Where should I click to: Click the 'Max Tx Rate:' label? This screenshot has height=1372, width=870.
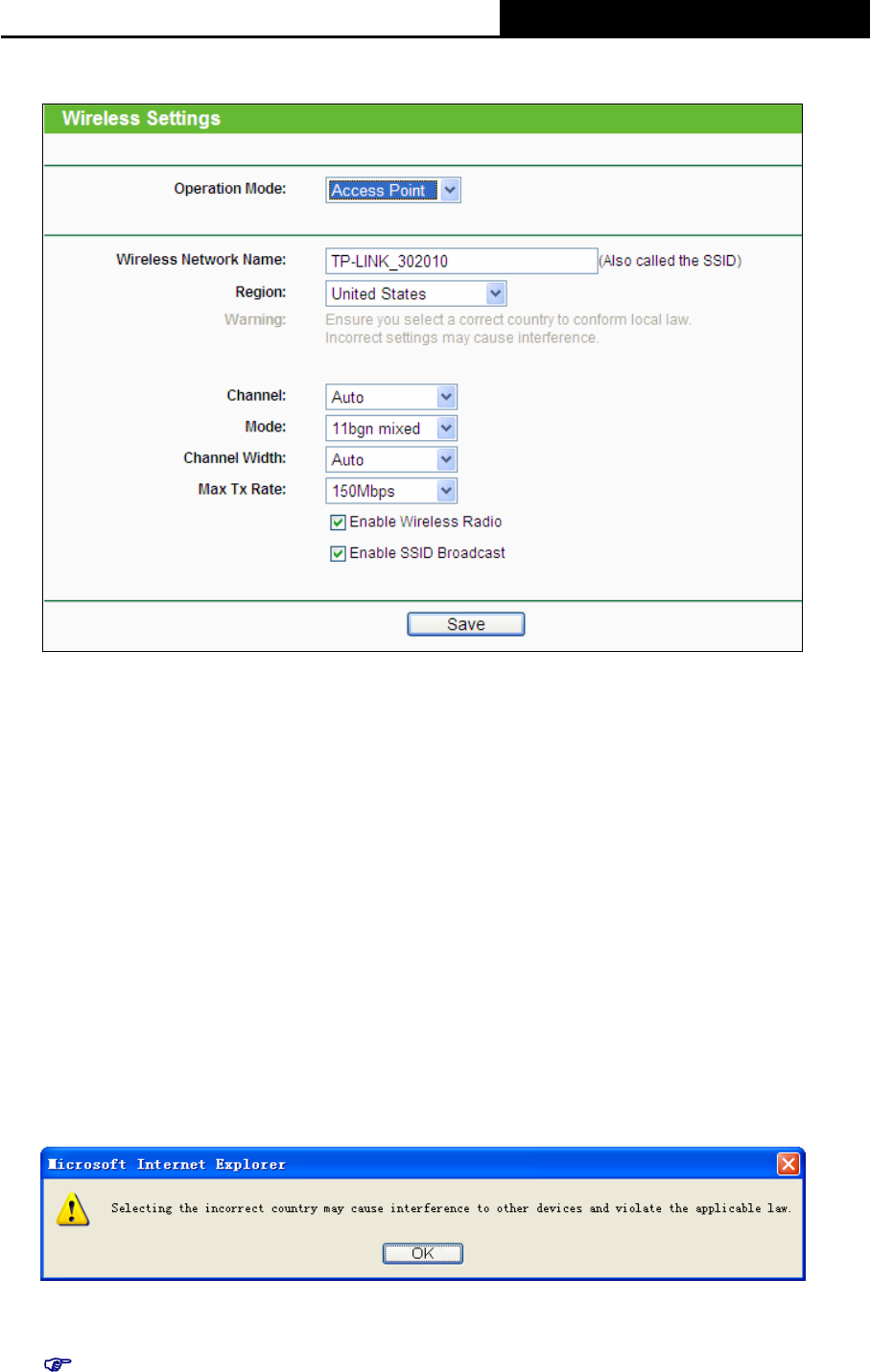click(x=242, y=489)
